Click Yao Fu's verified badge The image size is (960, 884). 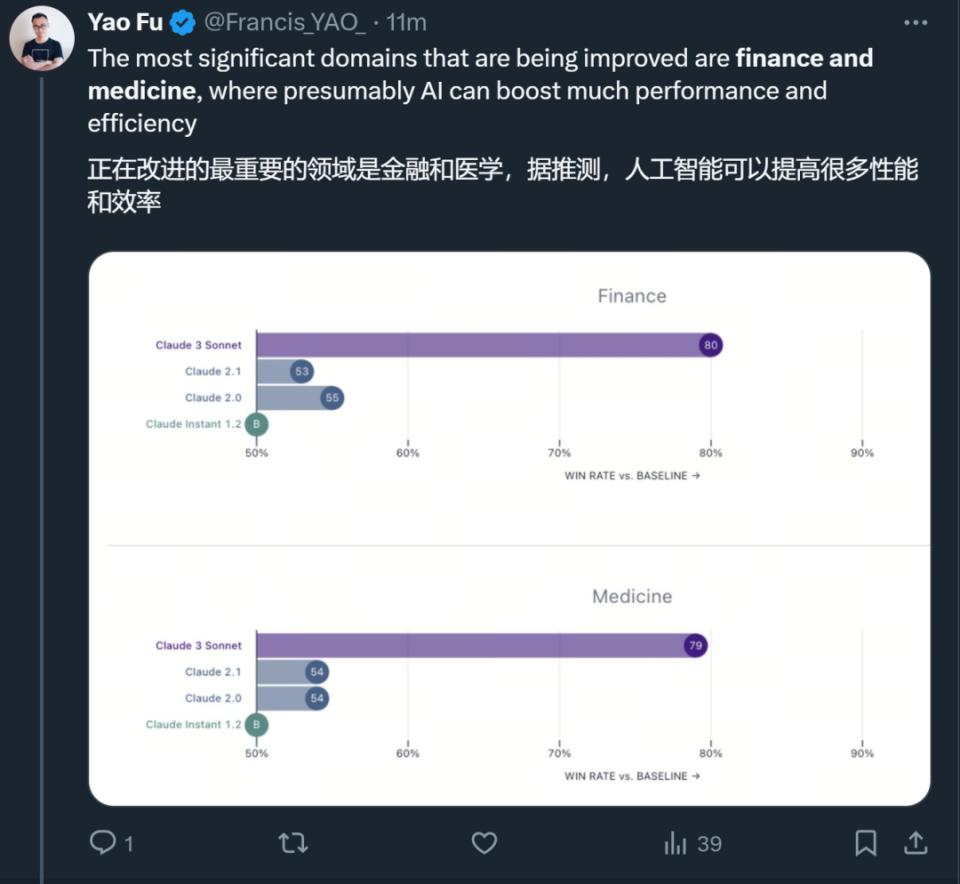pos(180,21)
